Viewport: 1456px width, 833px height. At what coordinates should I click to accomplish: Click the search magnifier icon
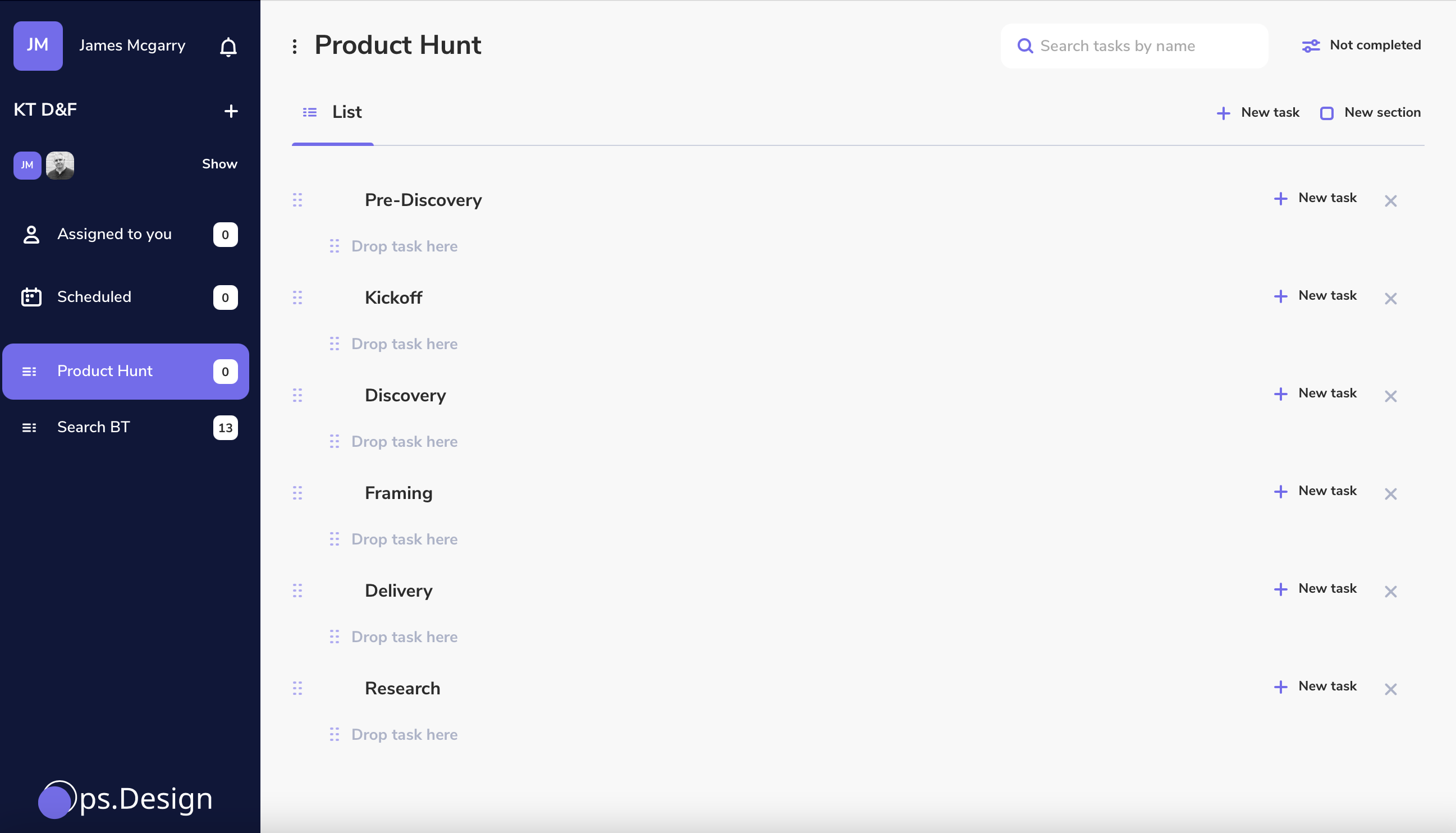(1025, 46)
